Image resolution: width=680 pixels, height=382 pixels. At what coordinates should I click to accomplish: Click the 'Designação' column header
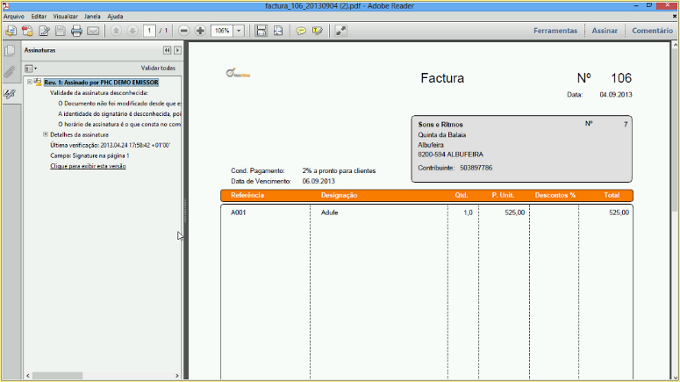point(339,195)
